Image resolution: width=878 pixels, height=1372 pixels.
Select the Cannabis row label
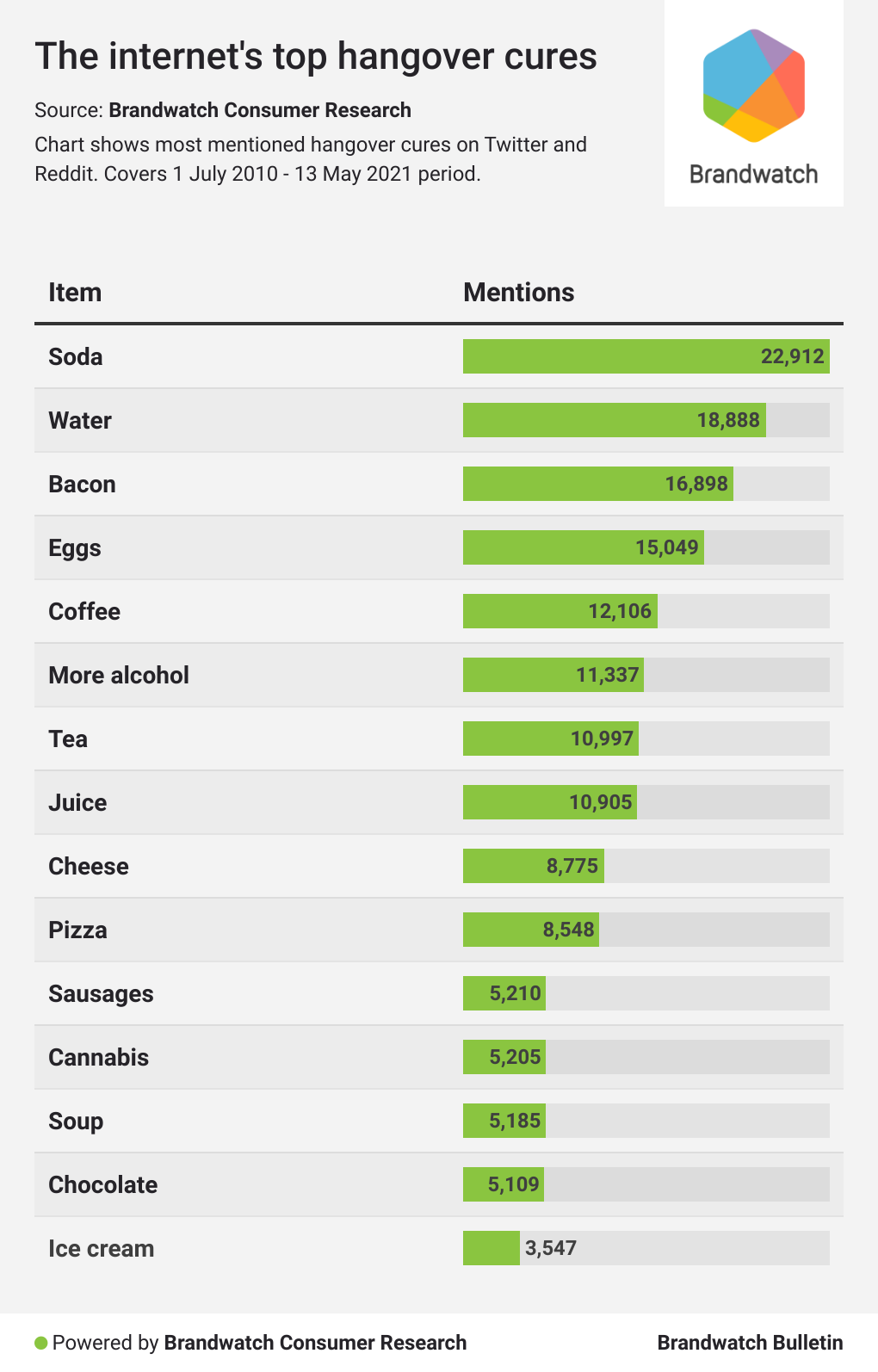coord(98,1057)
